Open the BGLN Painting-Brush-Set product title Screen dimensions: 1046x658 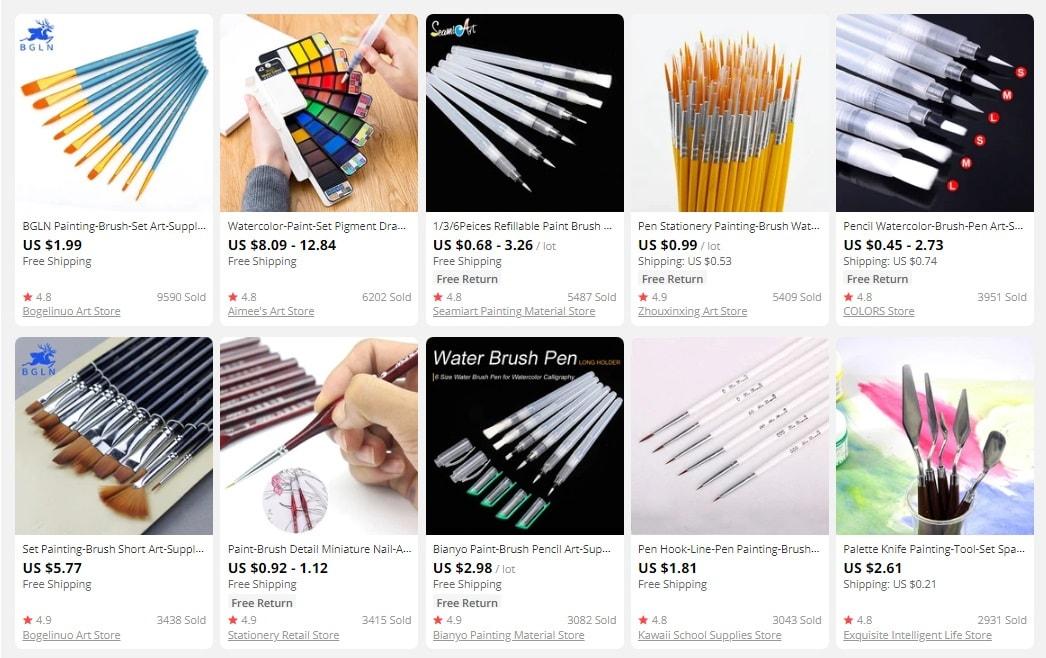114,226
